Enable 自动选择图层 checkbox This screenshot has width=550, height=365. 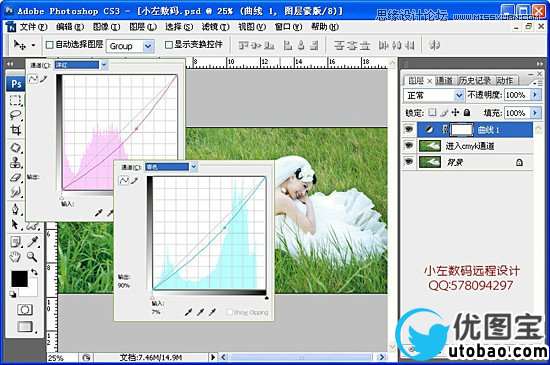click(50, 45)
